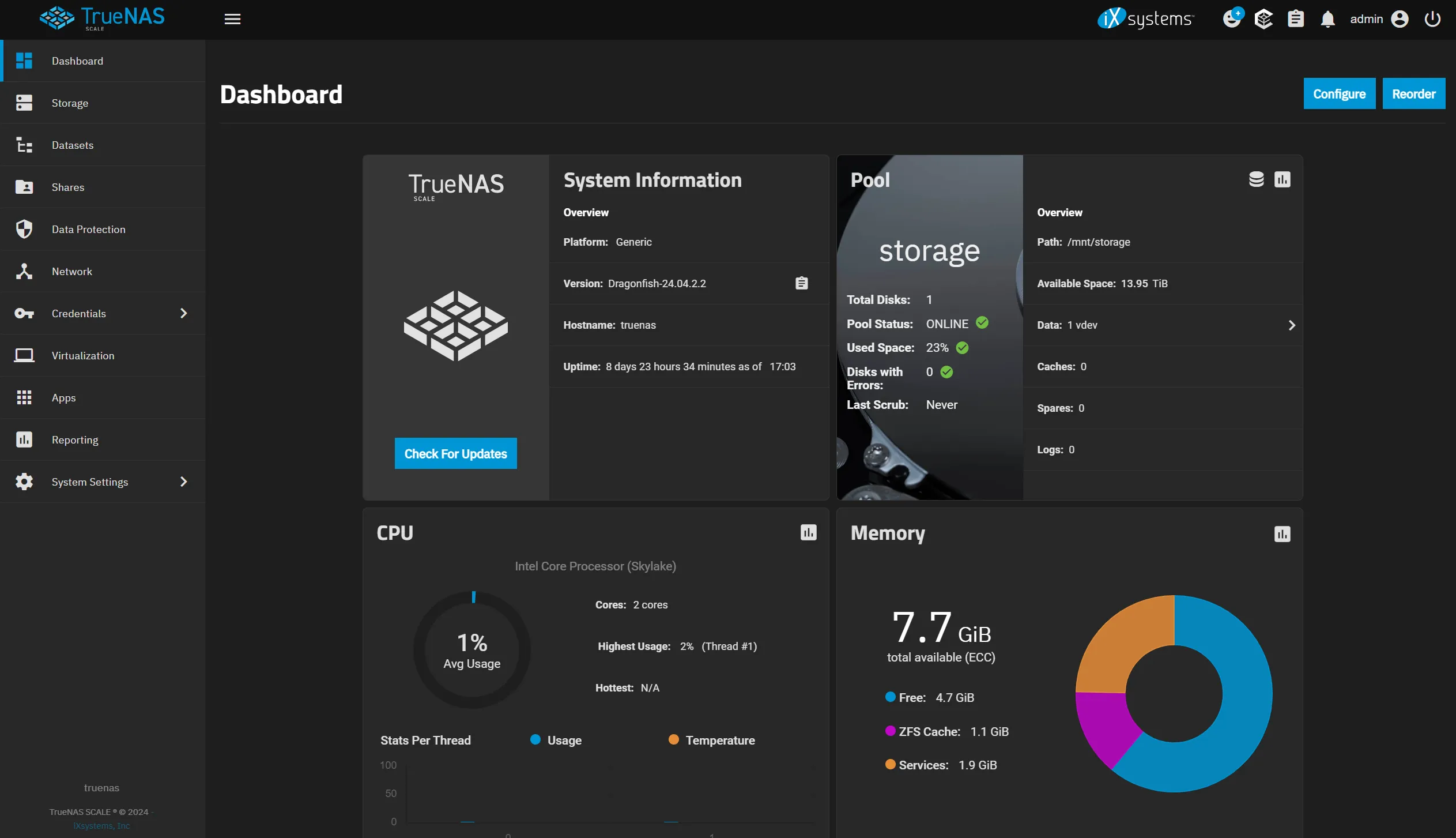Image resolution: width=1456 pixels, height=838 pixels.
Task: Go to Storage in sidebar
Action: 70,103
